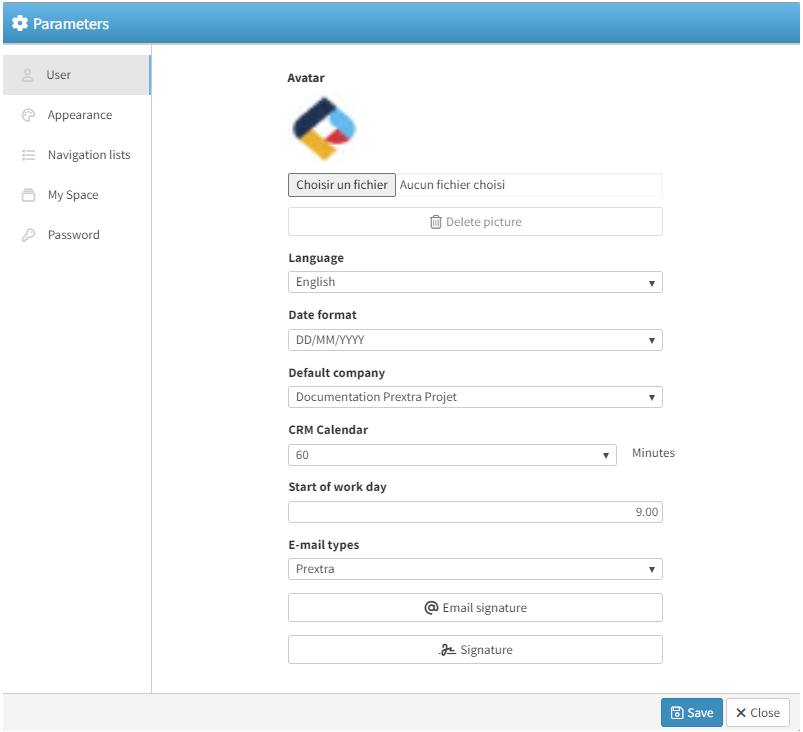Click the floppy disk icon on Save
The height and width of the screenshot is (732, 803).
[677, 713]
